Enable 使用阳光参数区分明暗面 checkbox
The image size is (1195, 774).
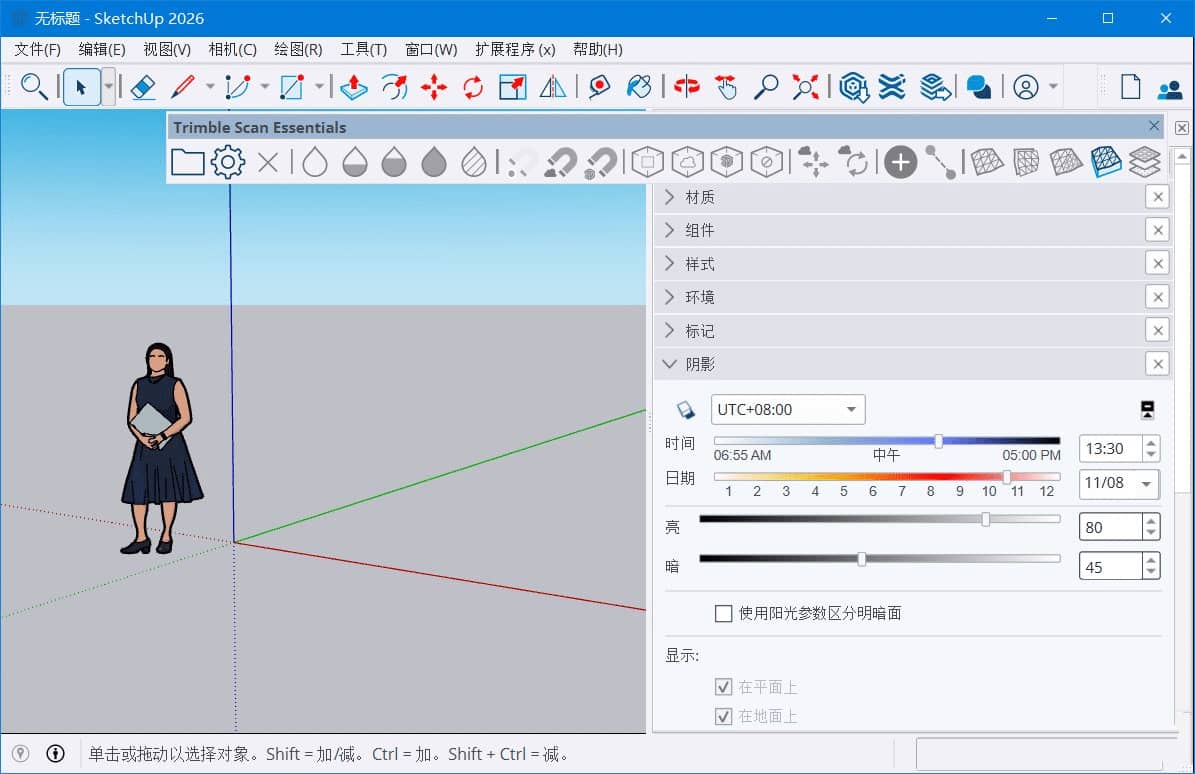coord(724,613)
